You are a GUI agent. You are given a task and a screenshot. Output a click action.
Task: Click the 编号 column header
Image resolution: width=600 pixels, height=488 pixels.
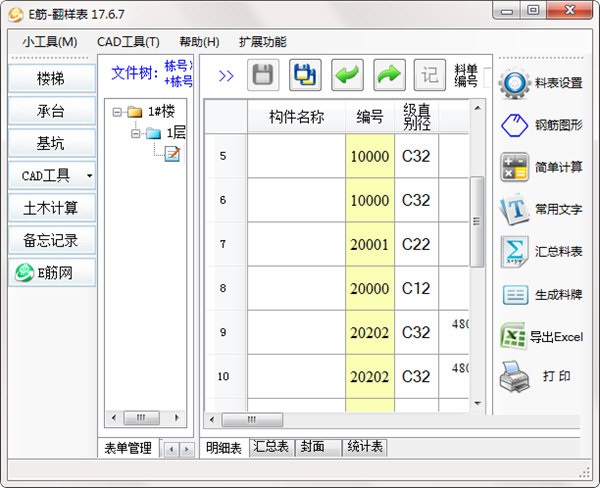click(370, 117)
